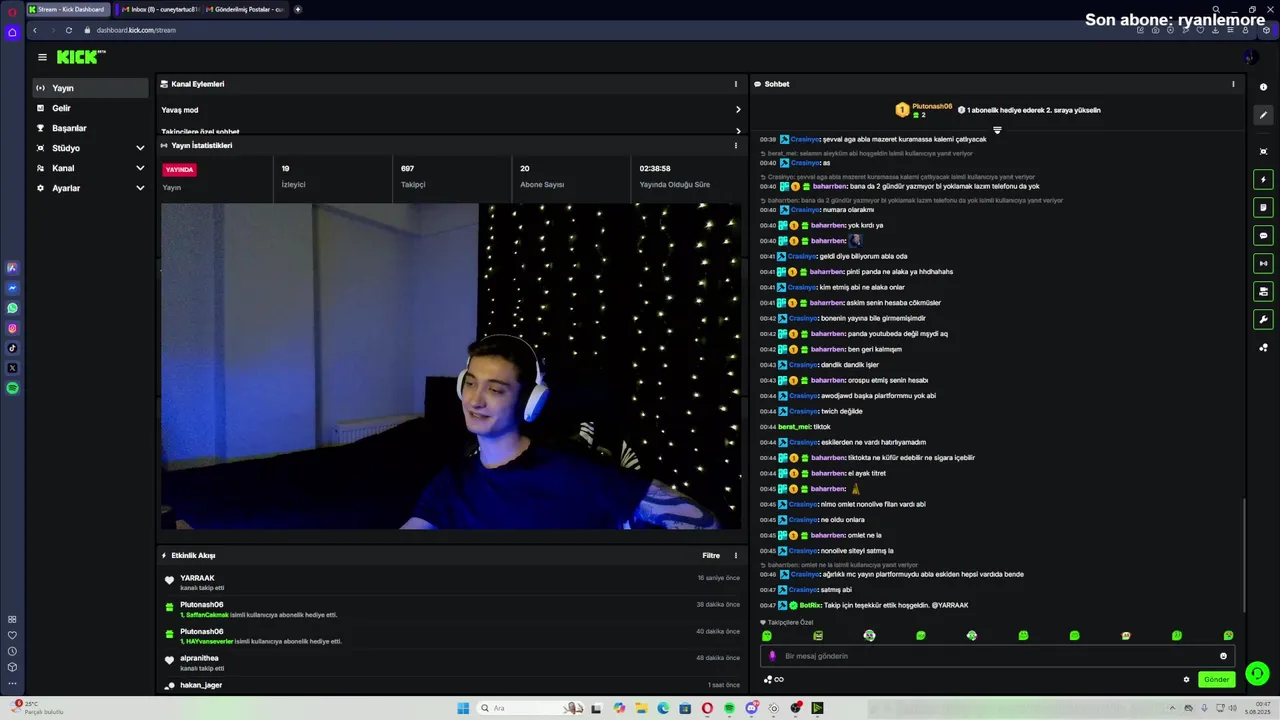Open Spotify in Opera sidebar
Screen dimensions: 1280x720
(x=12, y=388)
